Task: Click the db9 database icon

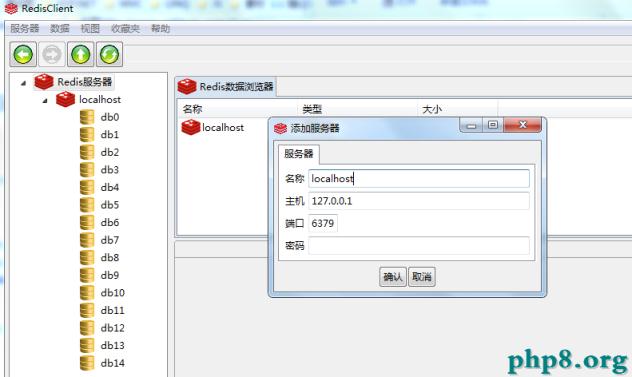Action: click(87, 275)
